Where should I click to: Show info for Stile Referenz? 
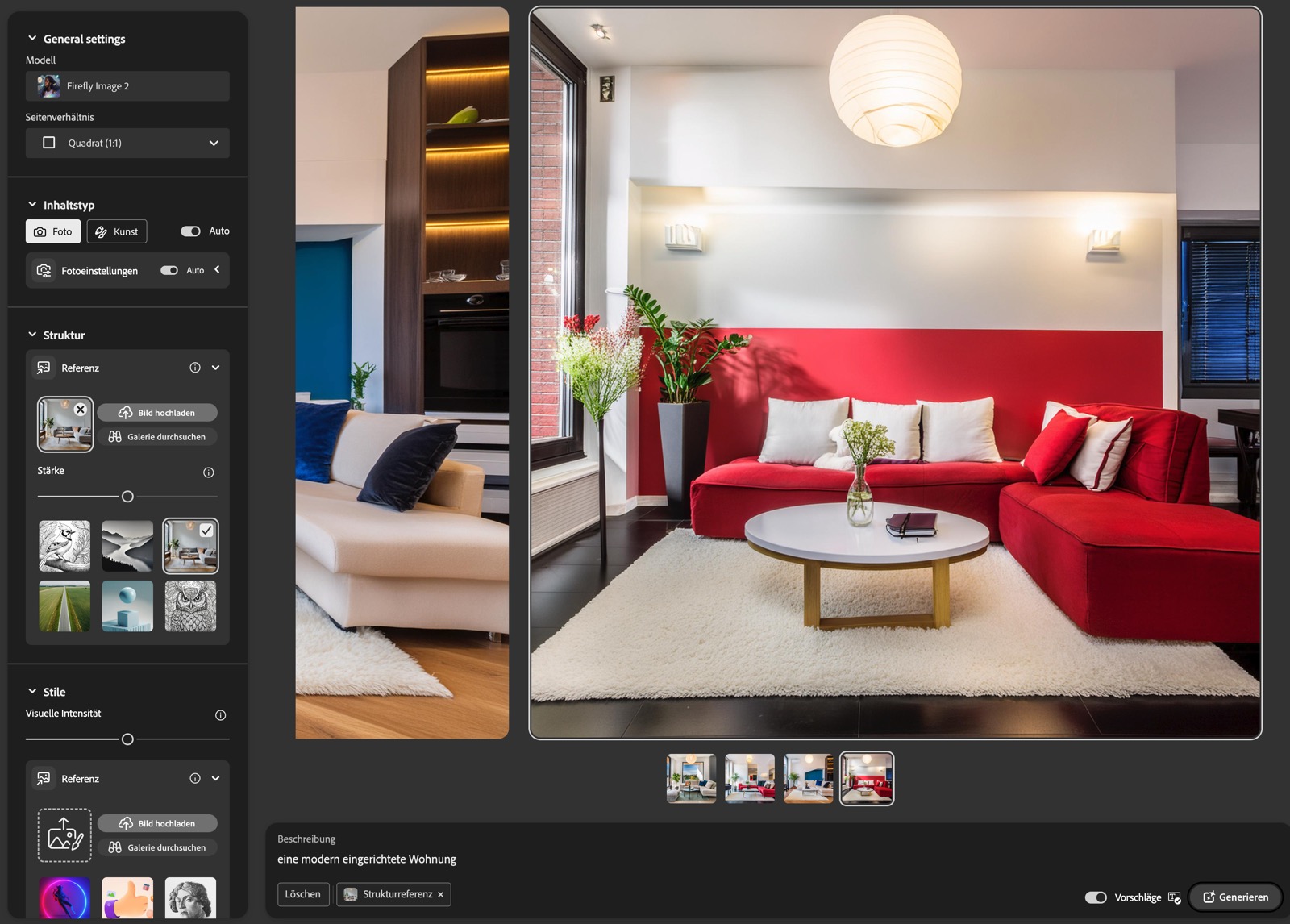(x=195, y=778)
